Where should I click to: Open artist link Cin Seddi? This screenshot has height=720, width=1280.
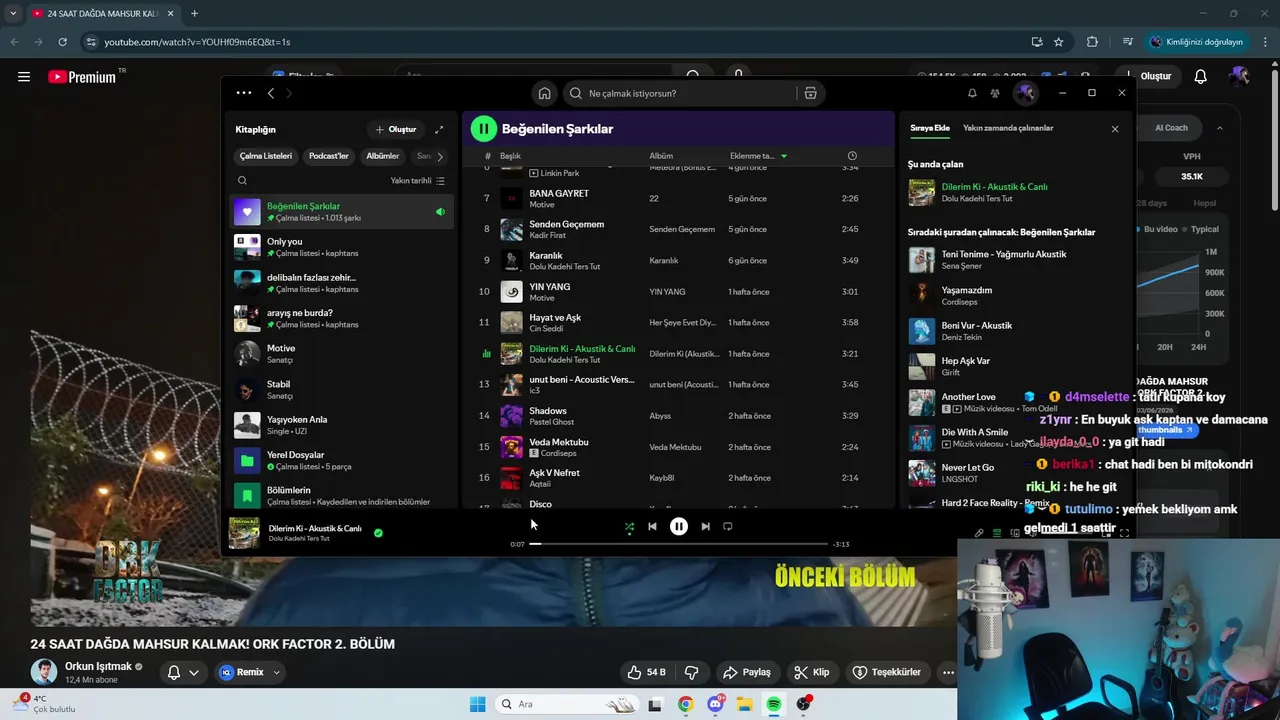pos(546,329)
